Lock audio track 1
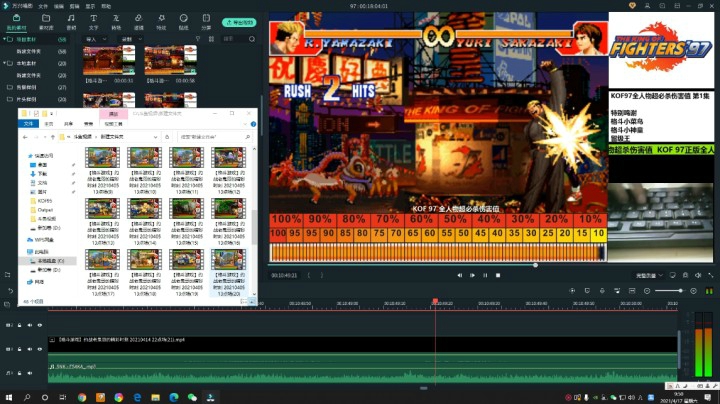720x404 pixels. (x=19, y=373)
